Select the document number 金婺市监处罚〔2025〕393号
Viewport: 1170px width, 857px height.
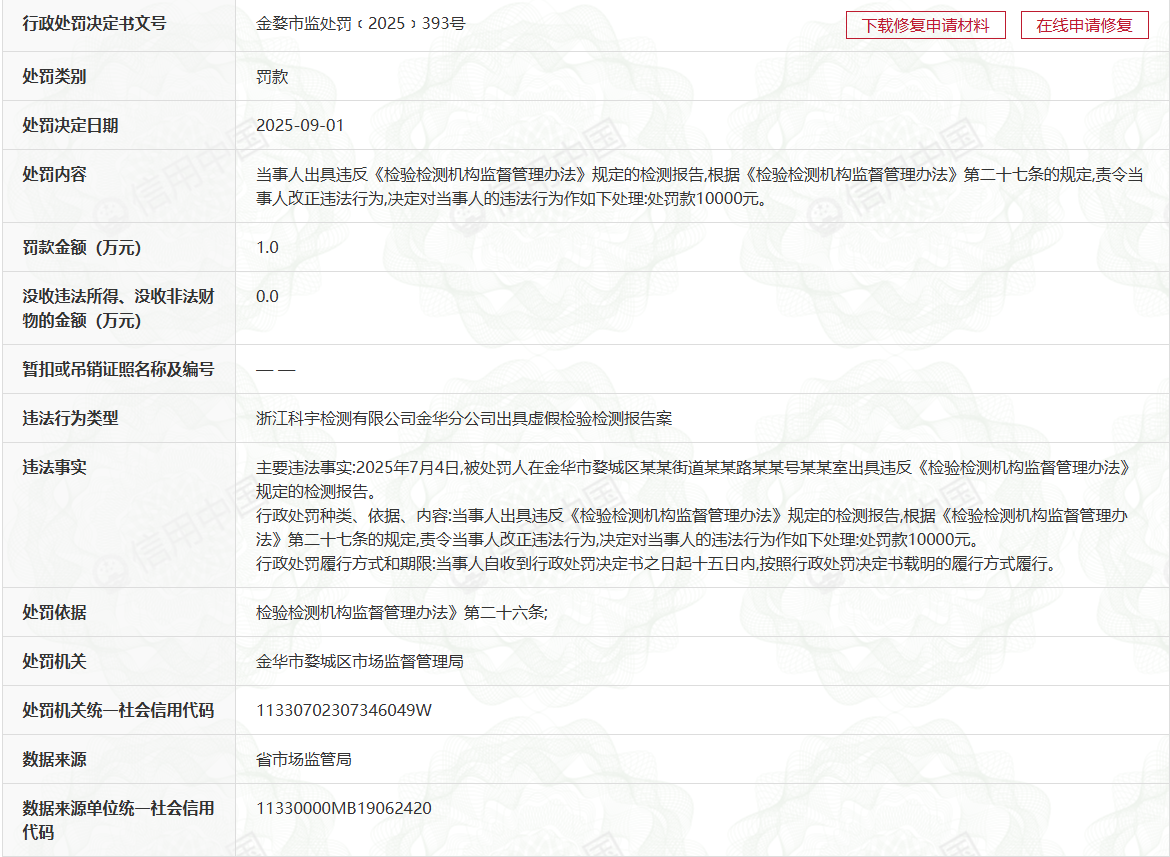pos(360,23)
